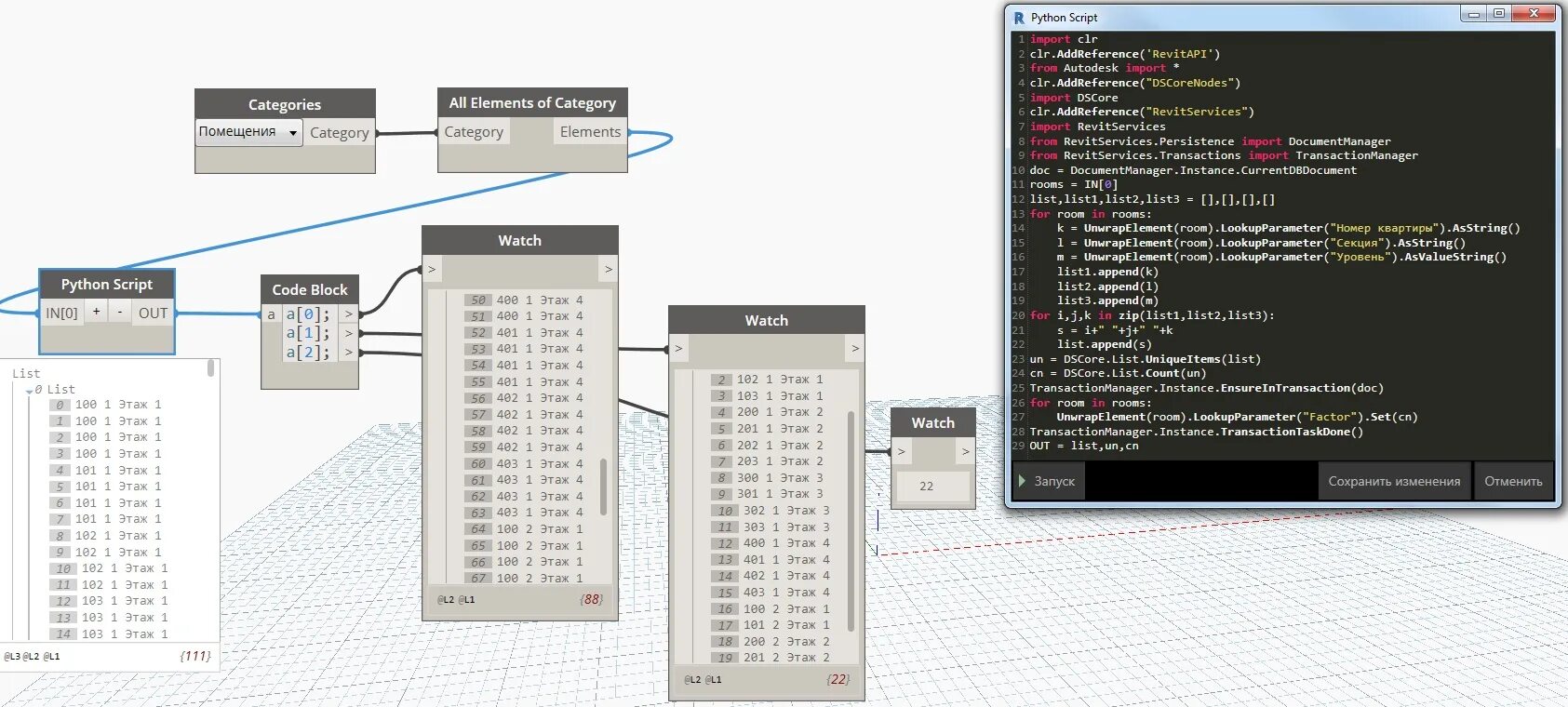Collapse the '0 List' tree in preview bubble
This screenshot has width=1568, height=707.
(x=29, y=391)
